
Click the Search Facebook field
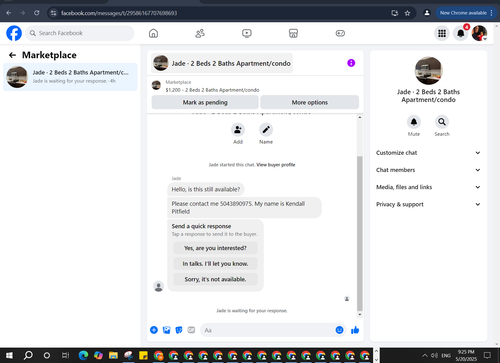pos(80,33)
